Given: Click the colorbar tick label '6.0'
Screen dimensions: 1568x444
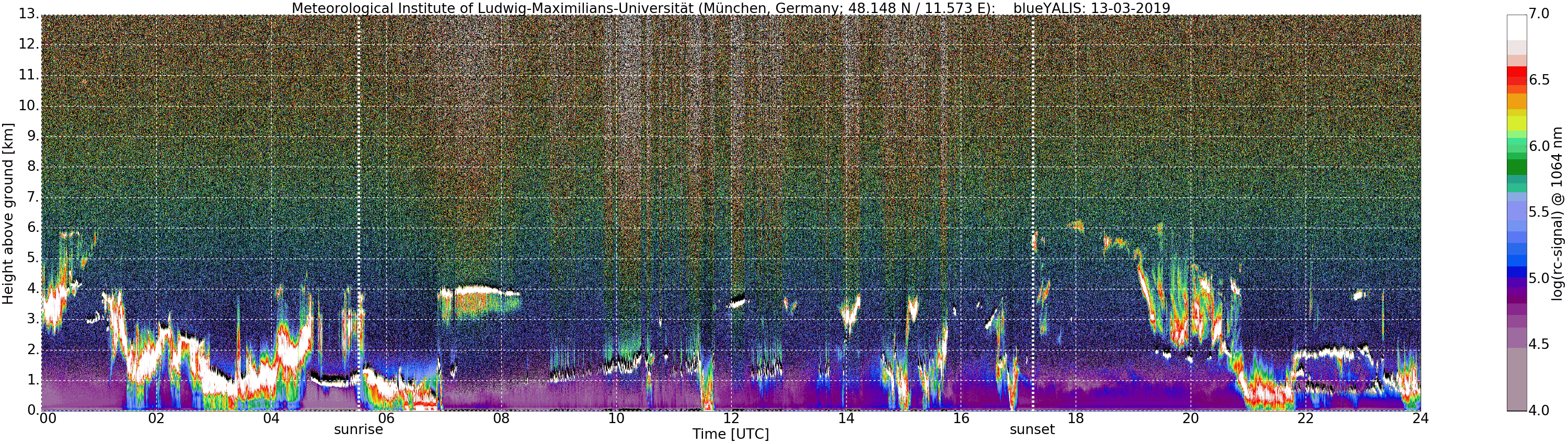Looking at the screenshot, I should [x=1539, y=146].
